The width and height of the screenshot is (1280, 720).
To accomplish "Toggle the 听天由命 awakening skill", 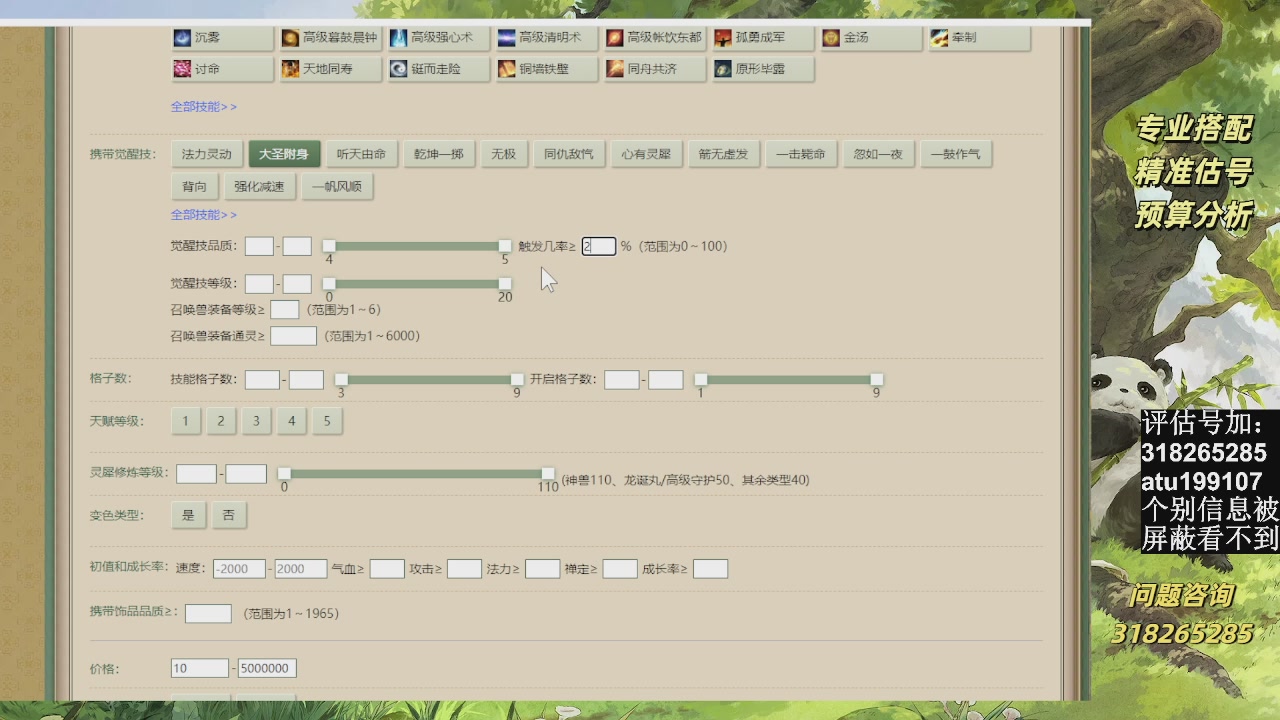I will coord(361,154).
